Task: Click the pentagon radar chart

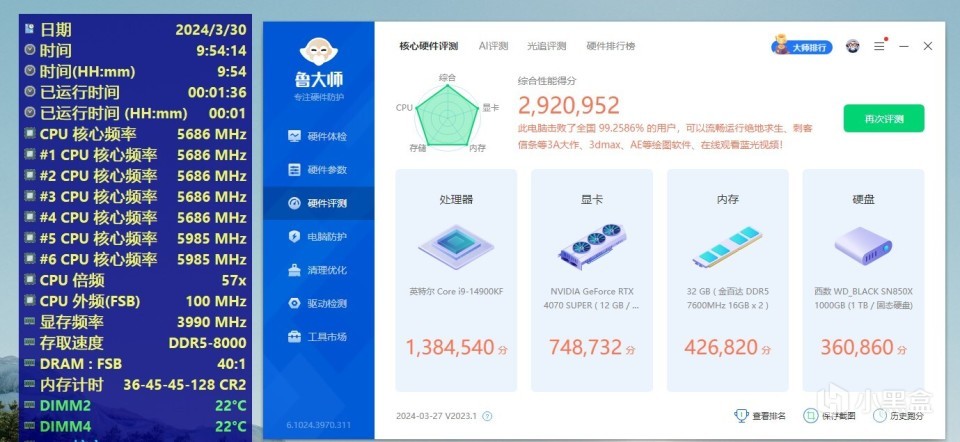Action: click(x=447, y=116)
